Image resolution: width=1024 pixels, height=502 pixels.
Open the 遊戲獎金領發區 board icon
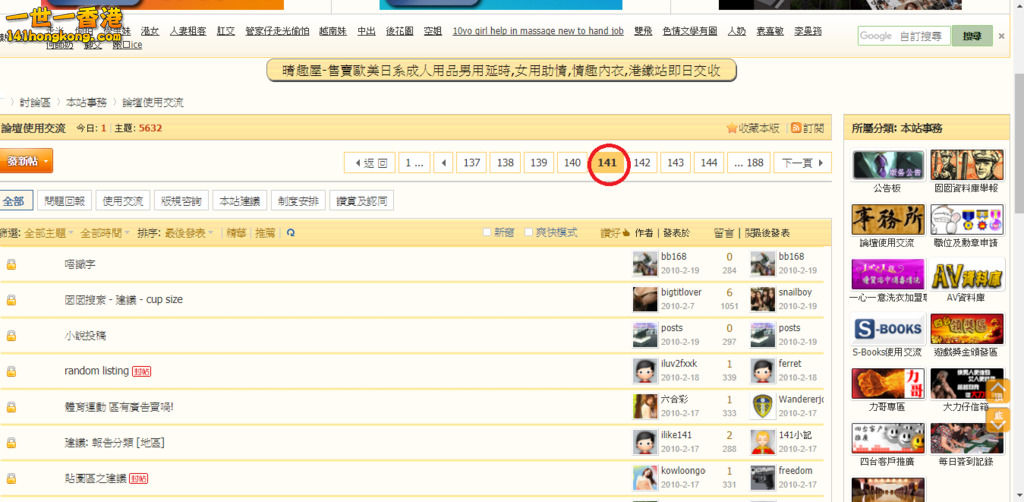(967, 329)
